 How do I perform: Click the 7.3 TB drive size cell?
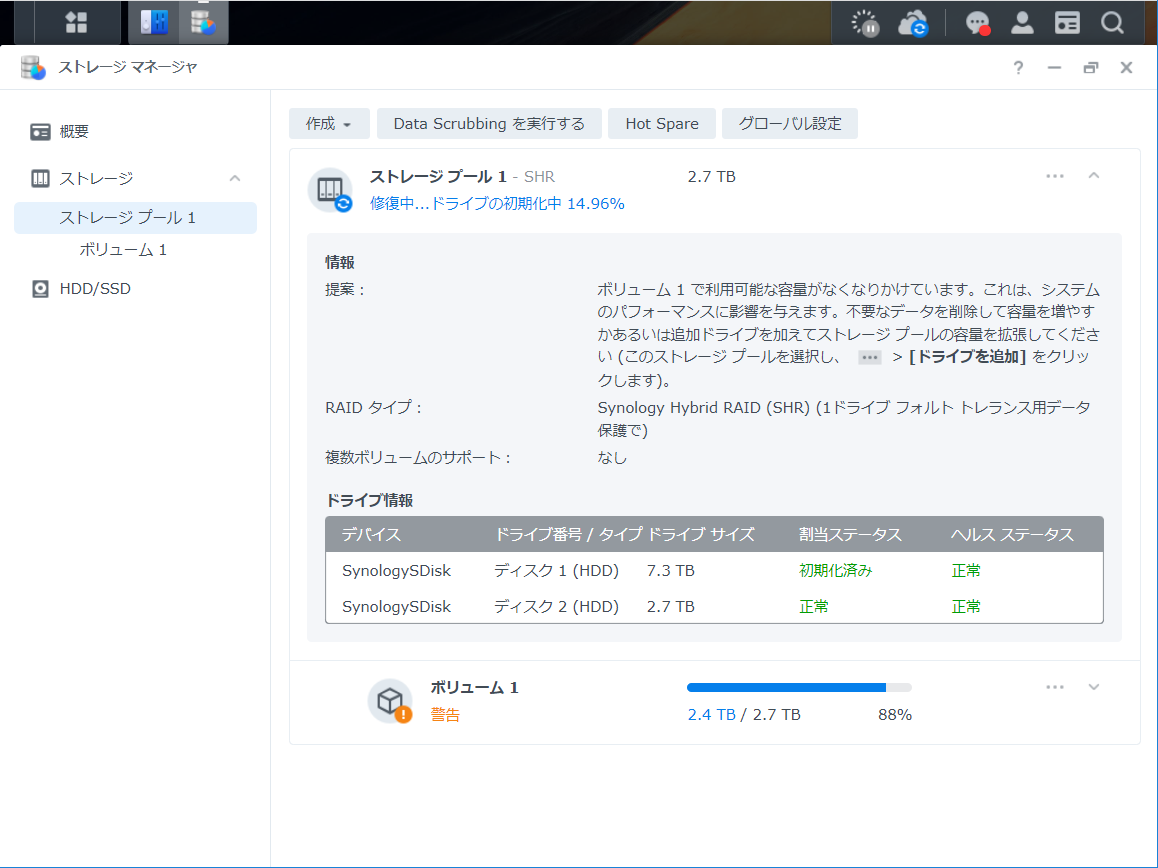[671, 571]
